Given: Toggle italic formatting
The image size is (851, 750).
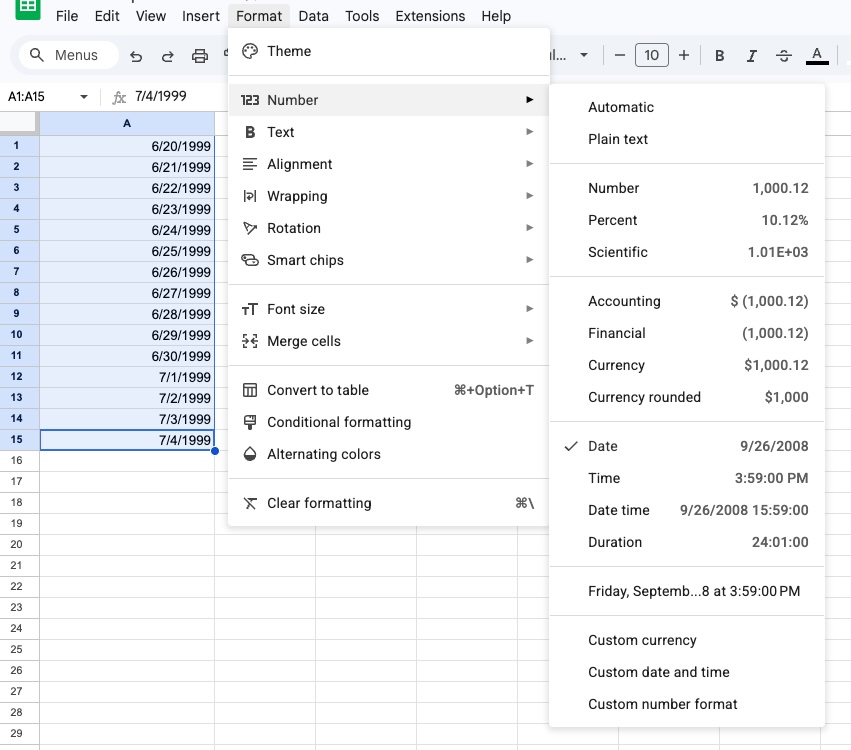Looking at the screenshot, I should pos(751,56).
